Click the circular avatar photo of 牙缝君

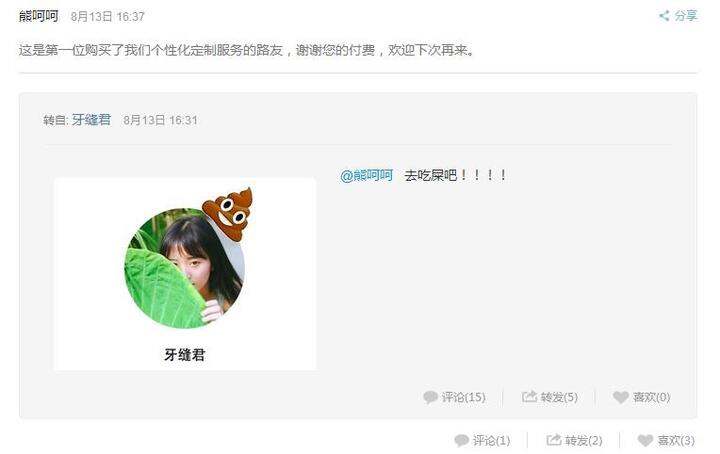click(185, 268)
